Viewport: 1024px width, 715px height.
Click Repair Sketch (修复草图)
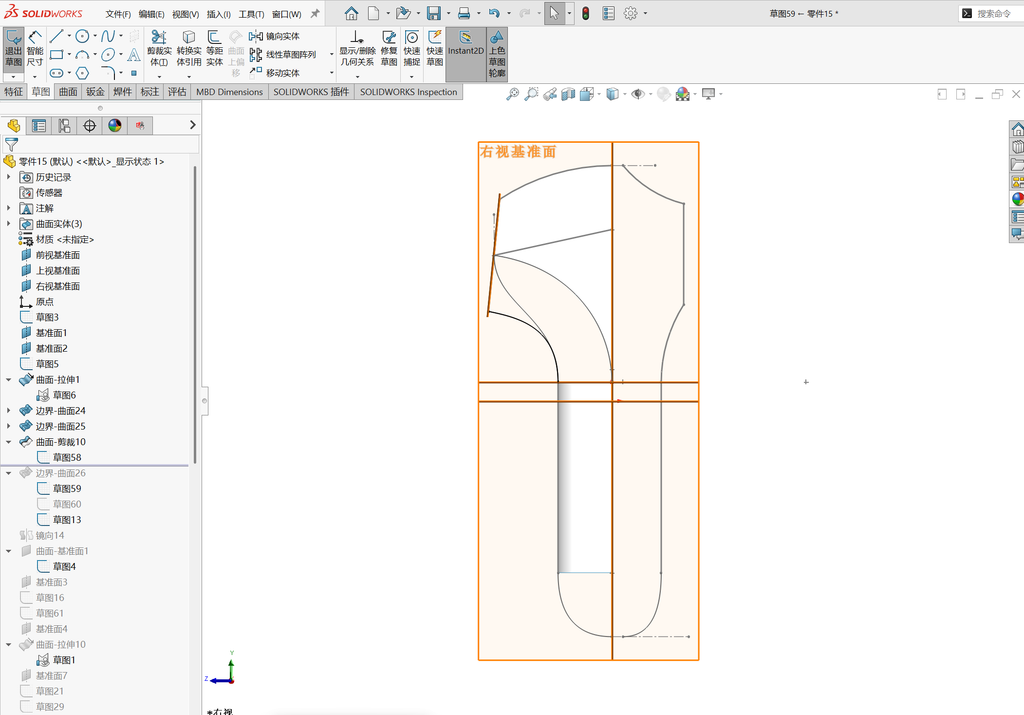click(389, 48)
